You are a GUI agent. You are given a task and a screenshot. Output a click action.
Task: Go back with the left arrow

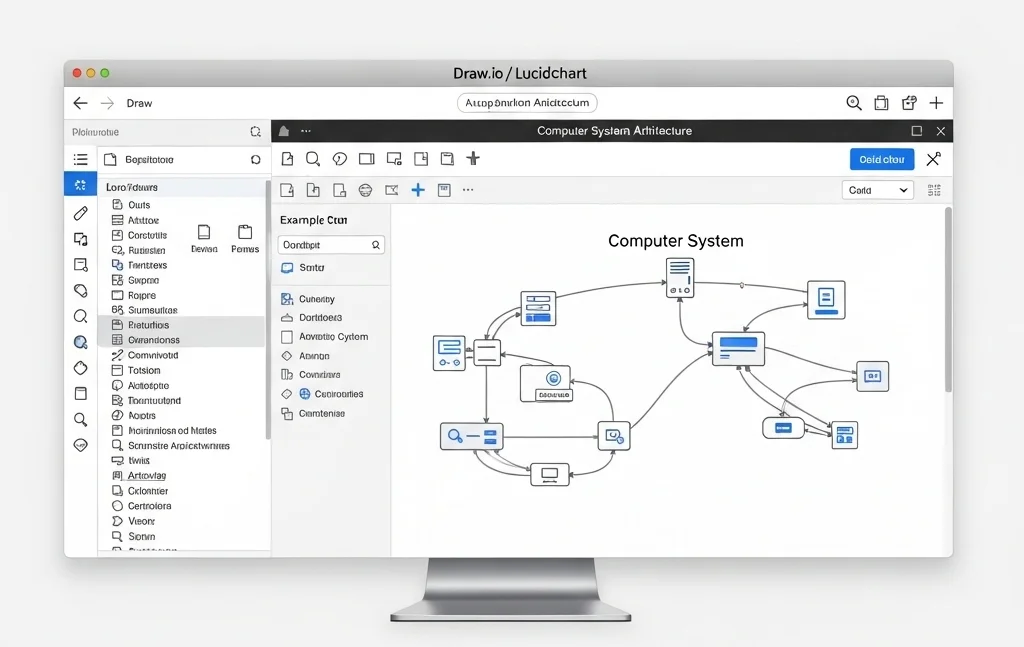click(80, 103)
